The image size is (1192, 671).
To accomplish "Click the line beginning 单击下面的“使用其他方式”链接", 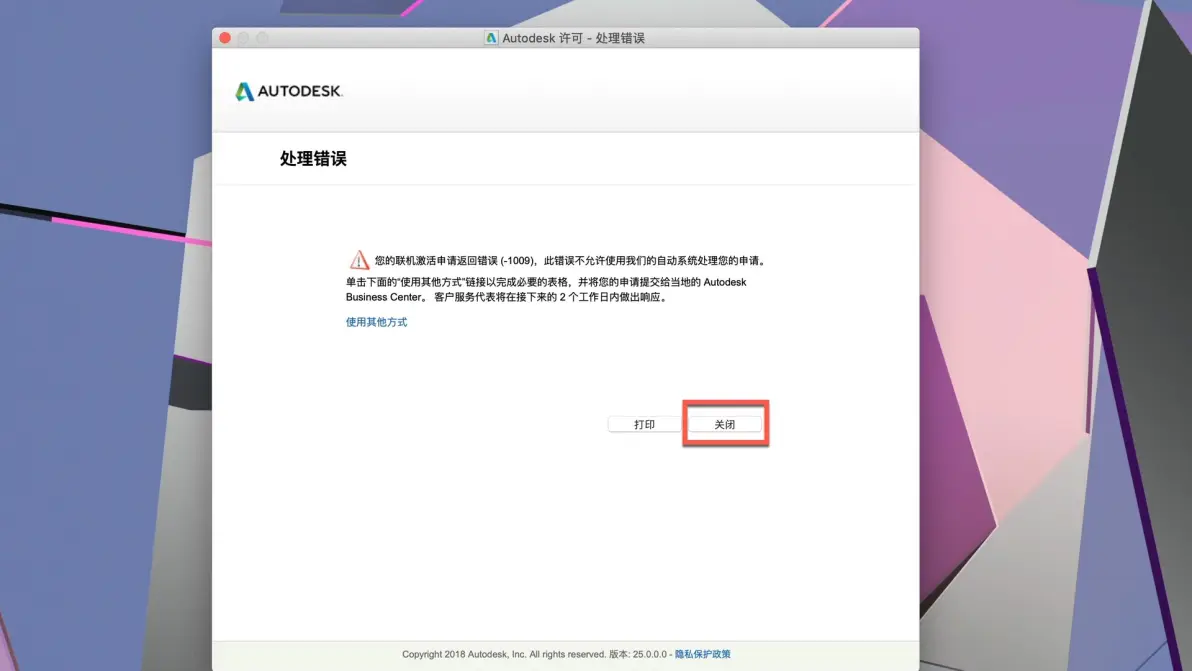I will [x=546, y=282].
